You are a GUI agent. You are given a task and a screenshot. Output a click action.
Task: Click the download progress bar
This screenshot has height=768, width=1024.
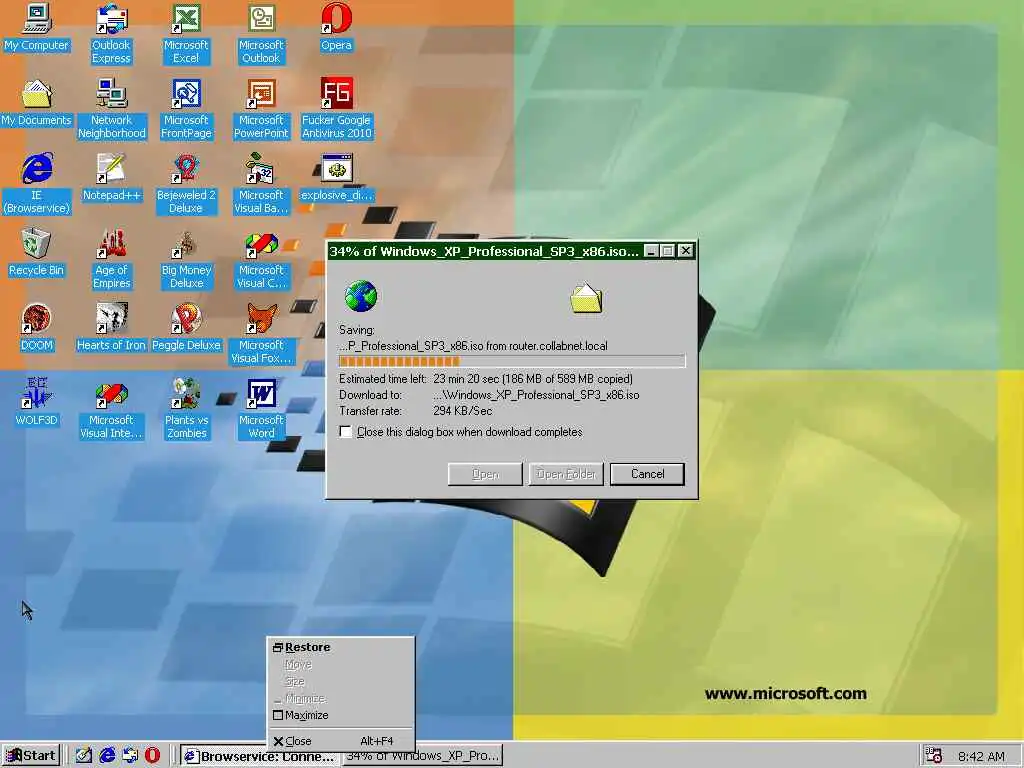pyautogui.click(x=512, y=361)
